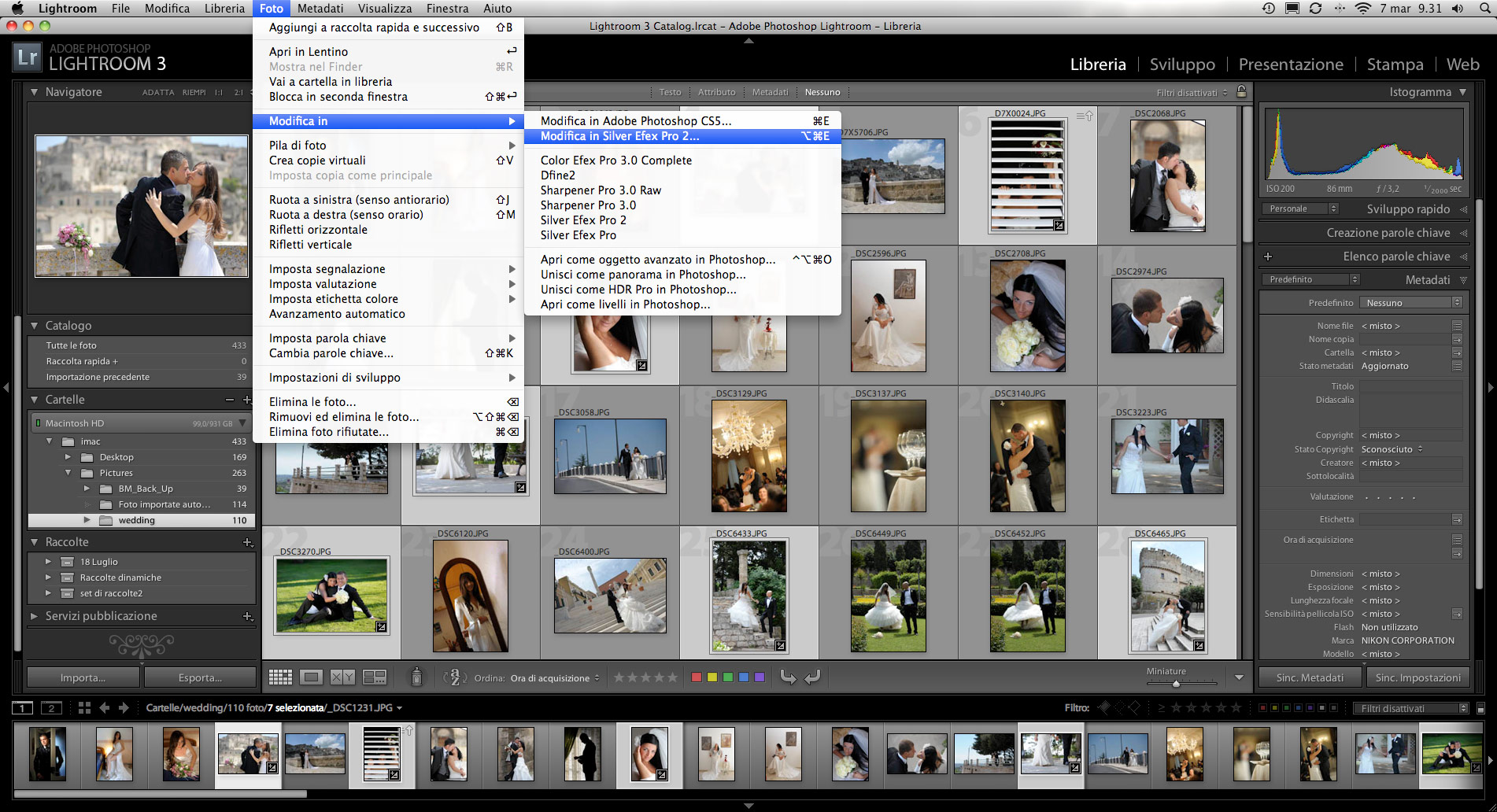Open the survey view icon
This screenshot has width=1497, height=812.
coord(375,677)
